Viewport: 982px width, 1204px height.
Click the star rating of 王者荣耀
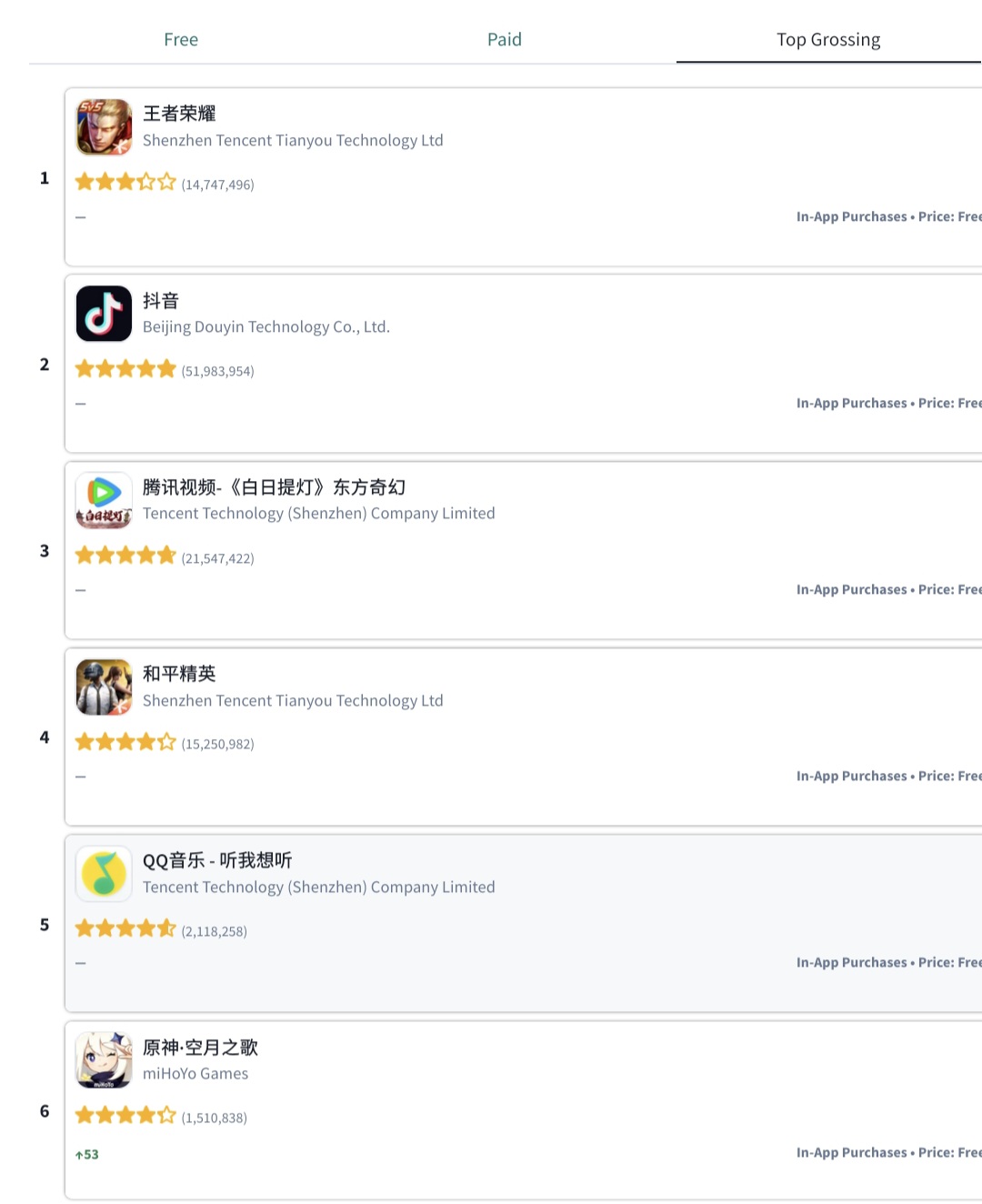pos(125,182)
